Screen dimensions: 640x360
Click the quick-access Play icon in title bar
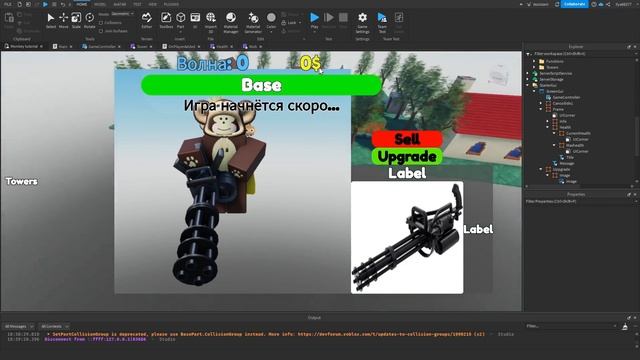coord(45,4)
